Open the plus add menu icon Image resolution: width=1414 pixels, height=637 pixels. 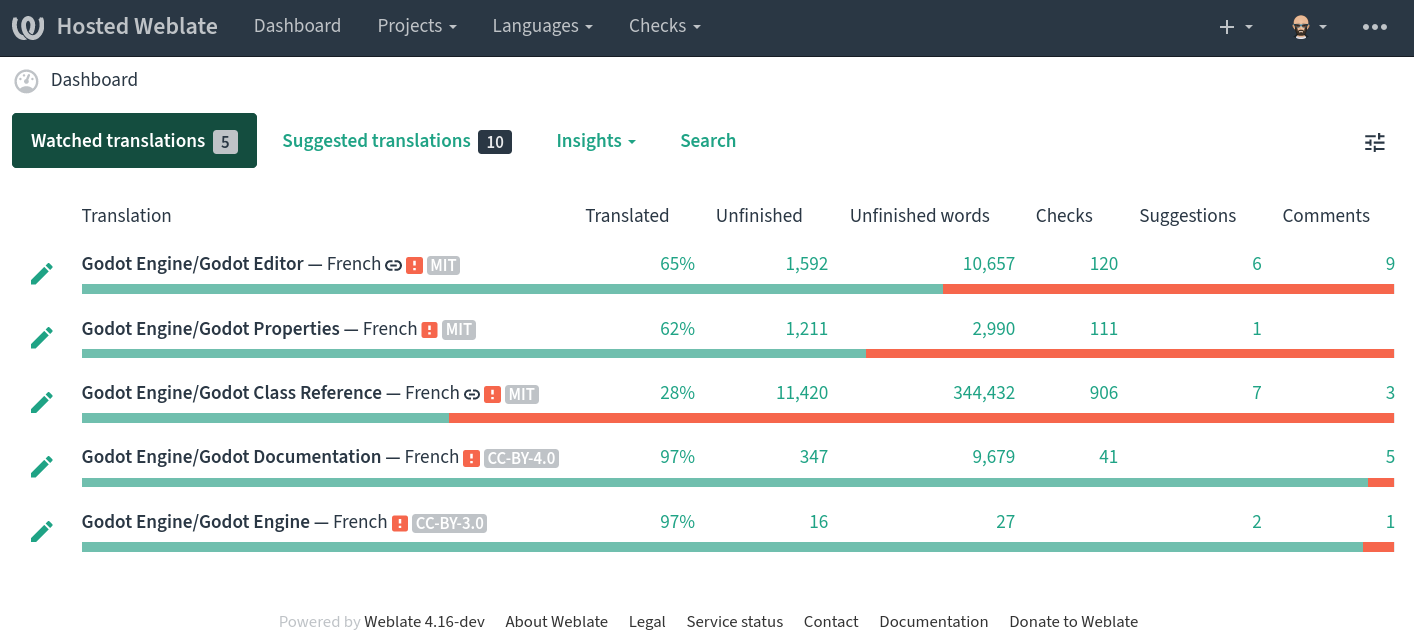pyautogui.click(x=1236, y=27)
